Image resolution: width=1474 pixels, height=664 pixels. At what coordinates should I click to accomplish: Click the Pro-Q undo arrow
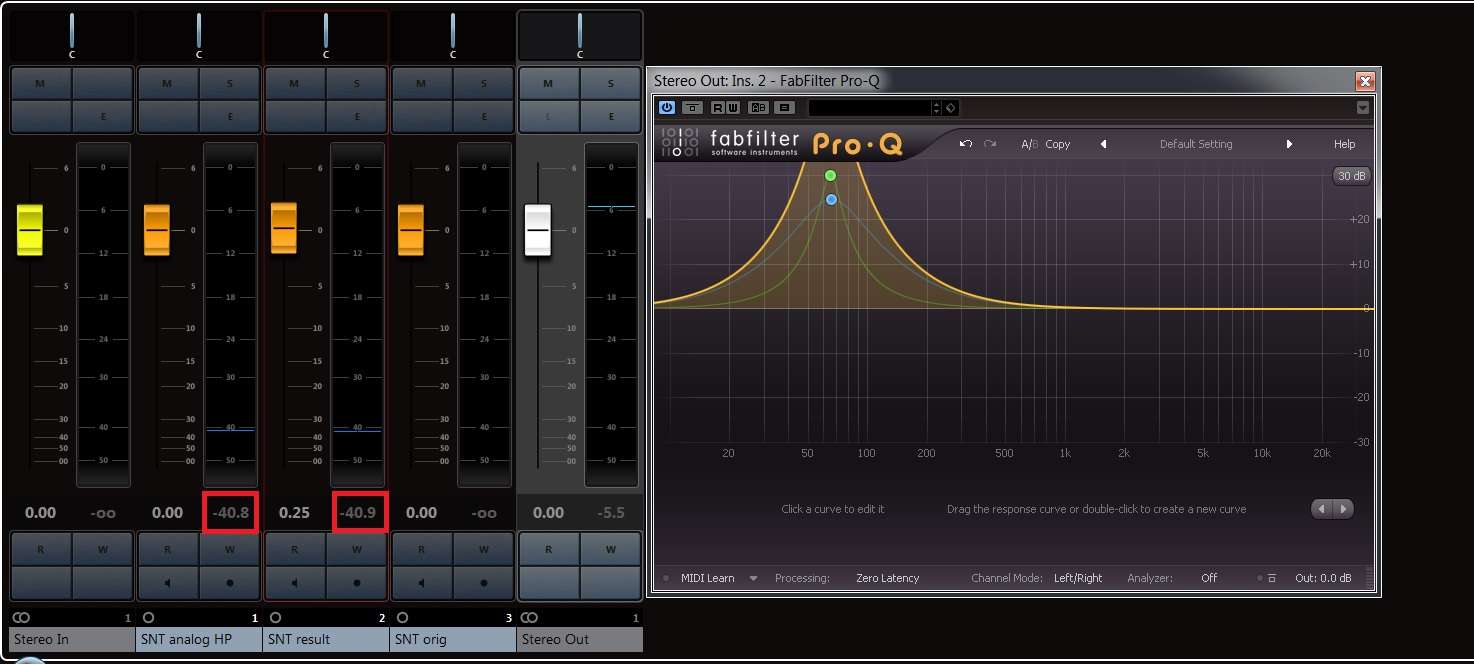[x=965, y=144]
